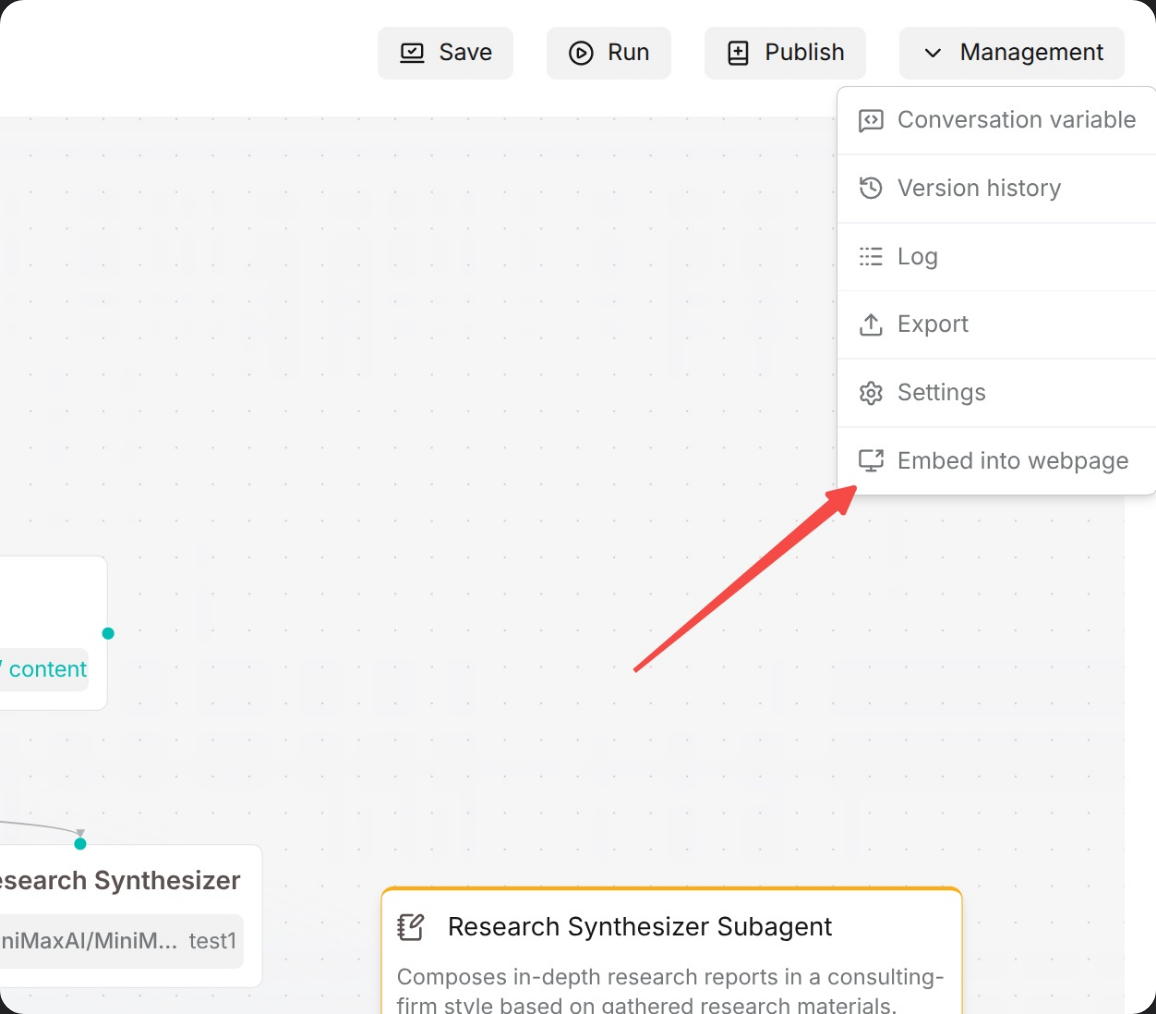Screen dimensions: 1156x1014
Task: Open the Log menu entry
Action: 997,257
